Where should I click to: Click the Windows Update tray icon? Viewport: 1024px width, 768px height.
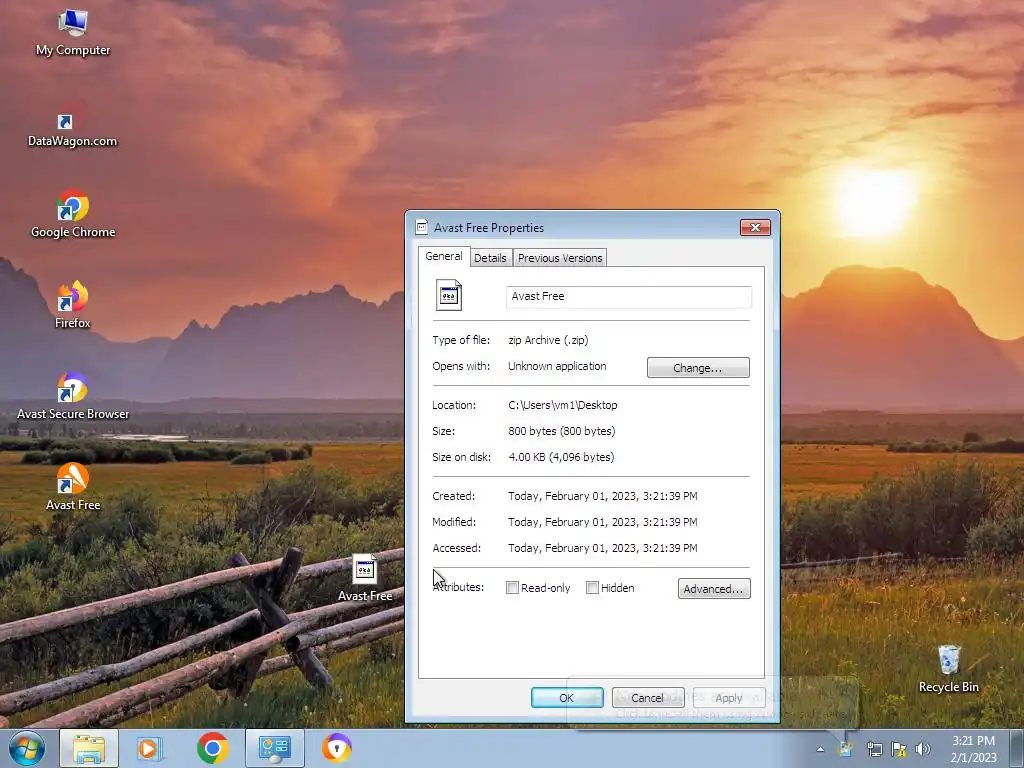pos(845,750)
